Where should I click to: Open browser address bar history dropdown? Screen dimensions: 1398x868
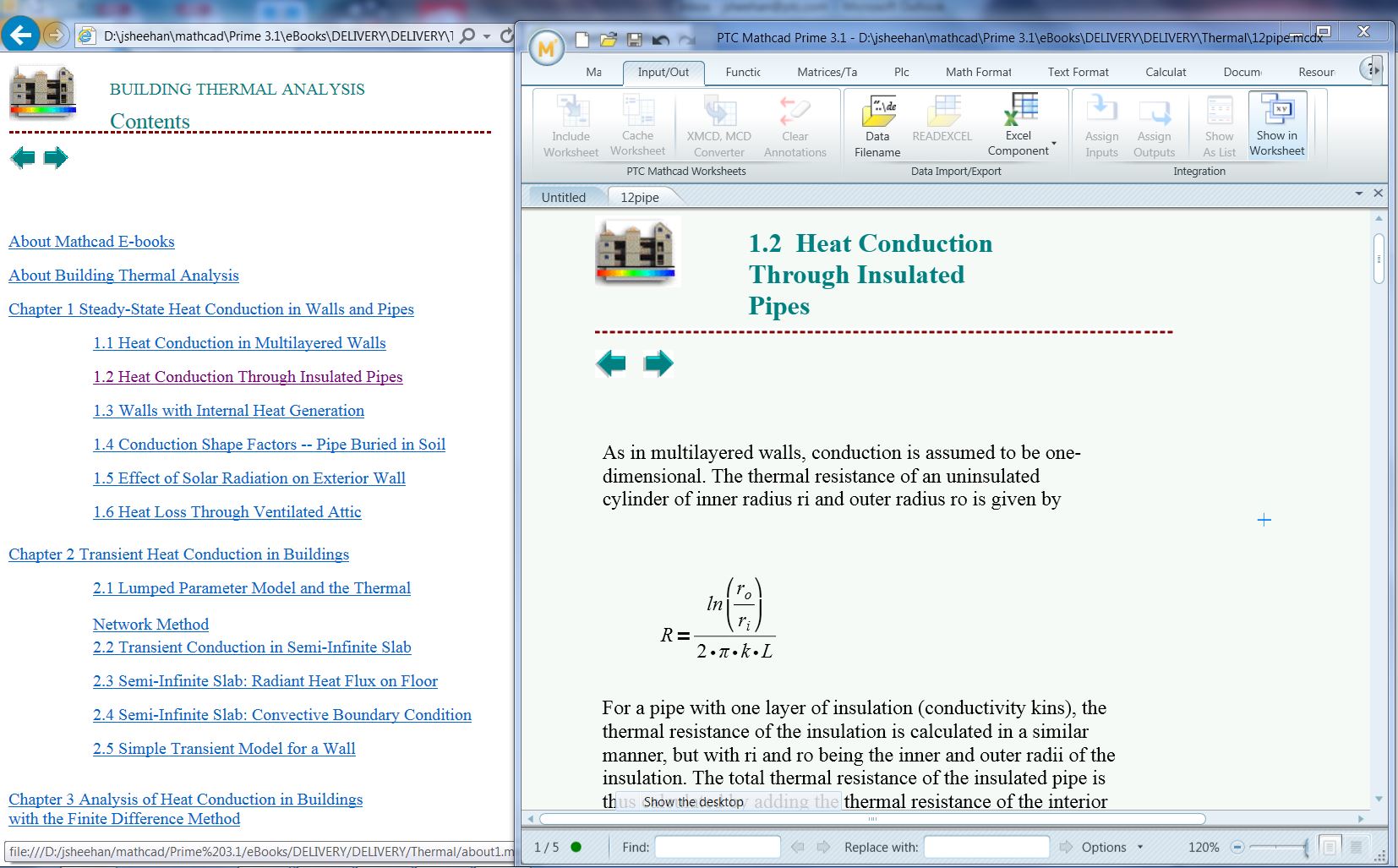pos(487,36)
